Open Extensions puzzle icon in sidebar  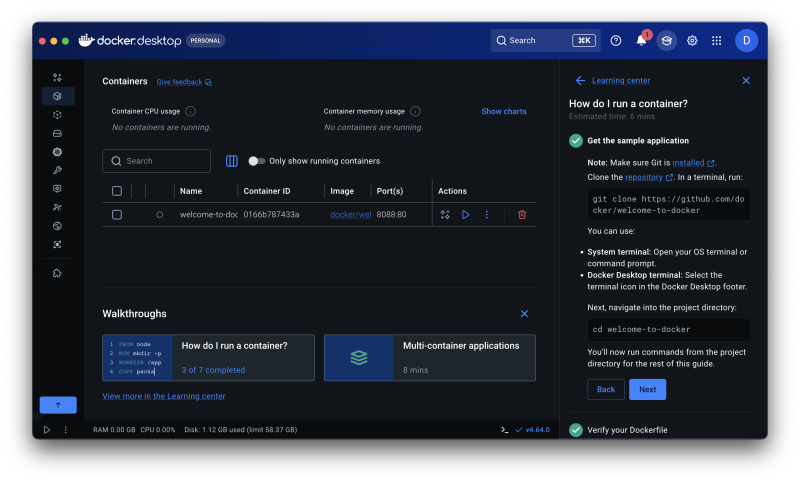pos(58,273)
